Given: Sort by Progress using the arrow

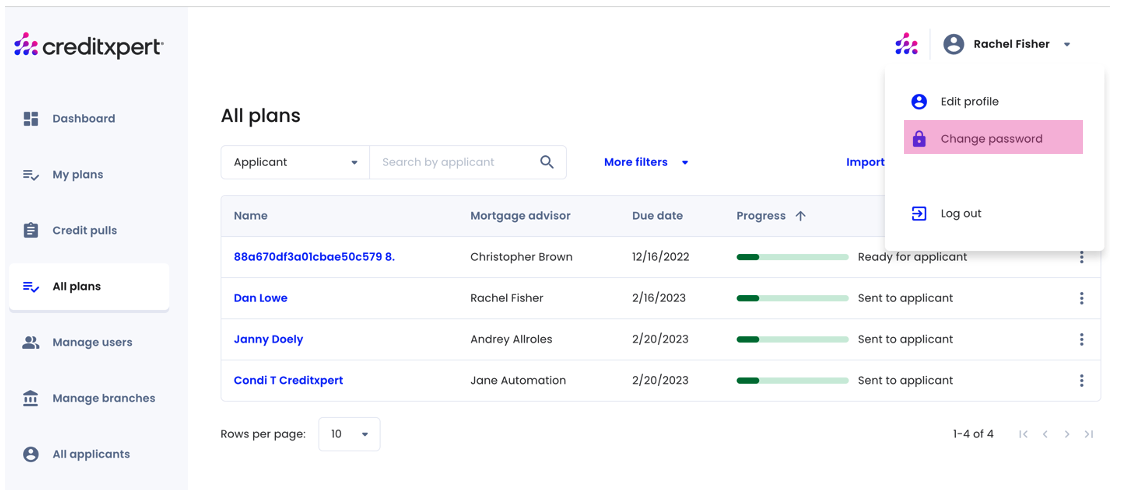Looking at the screenshot, I should tap(801, 216).
